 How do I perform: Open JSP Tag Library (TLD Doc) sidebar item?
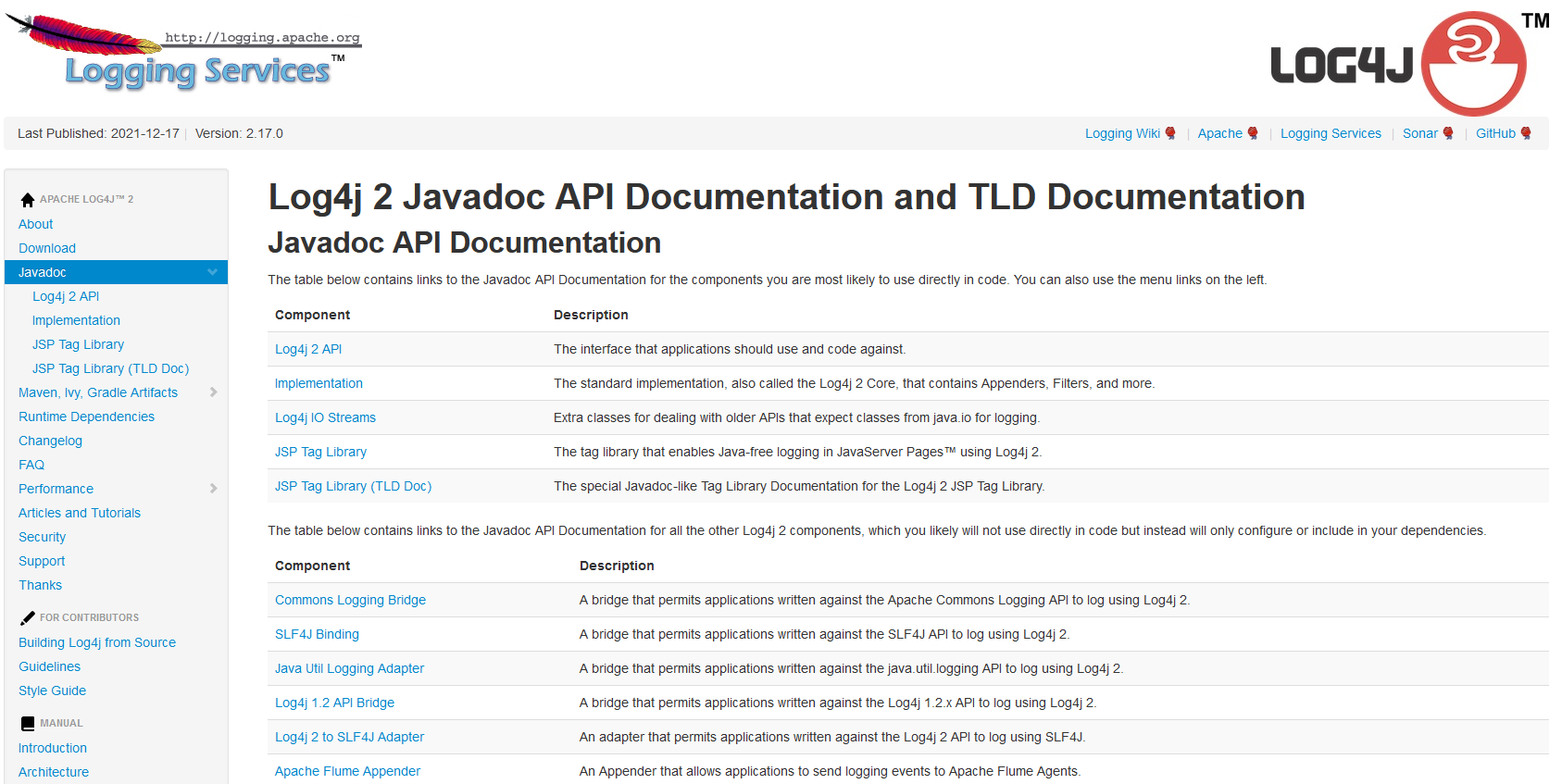110,368
